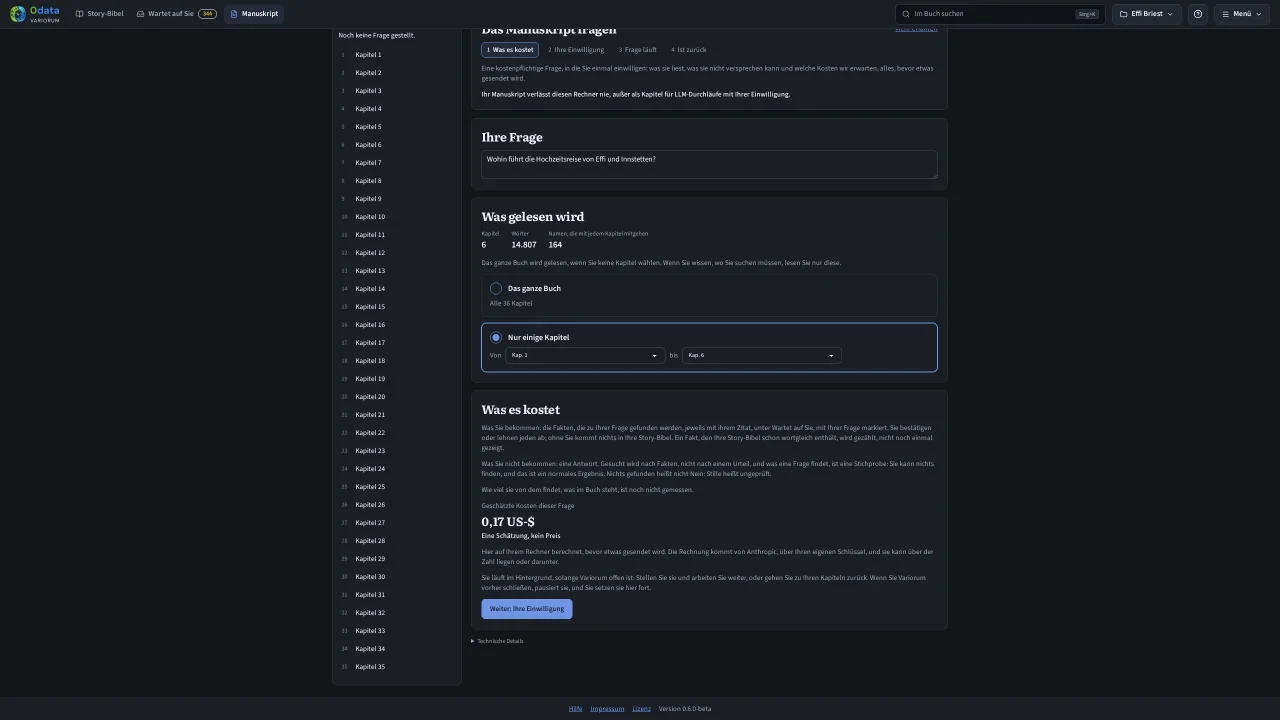The width and height of the screenshot is (1280, 720).
Task: Click the Story-Bibel book icon
Action: [80, 14]
